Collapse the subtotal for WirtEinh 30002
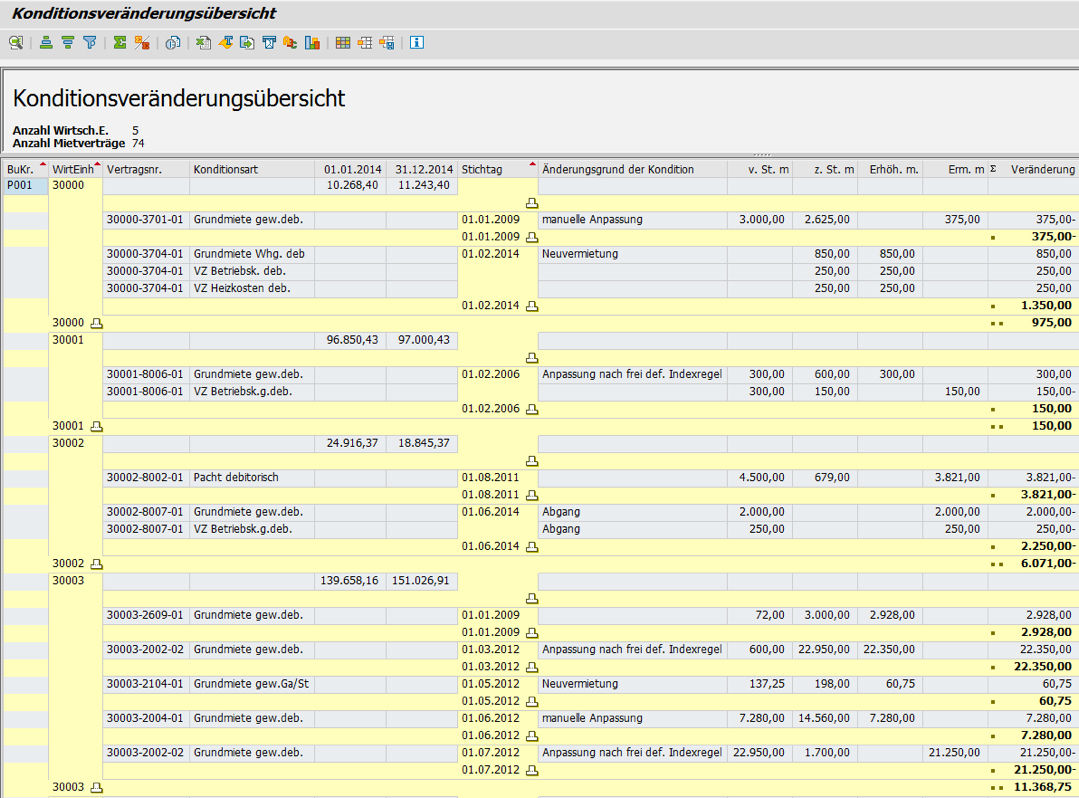1079x798 pixels. pyautogui.click(x=97, y=564)
